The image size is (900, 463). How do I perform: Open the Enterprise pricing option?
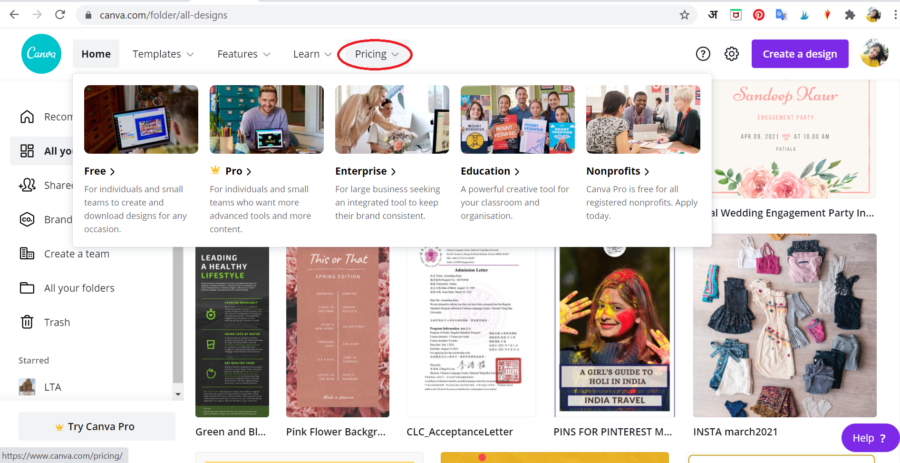(x=365, y=171)
